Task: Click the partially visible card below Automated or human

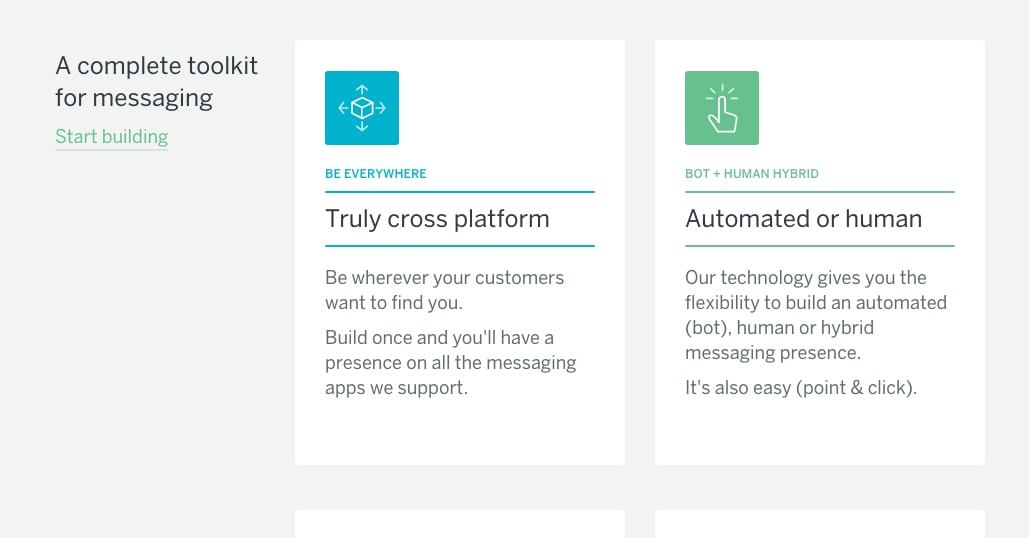Action: tap(820, 524)
